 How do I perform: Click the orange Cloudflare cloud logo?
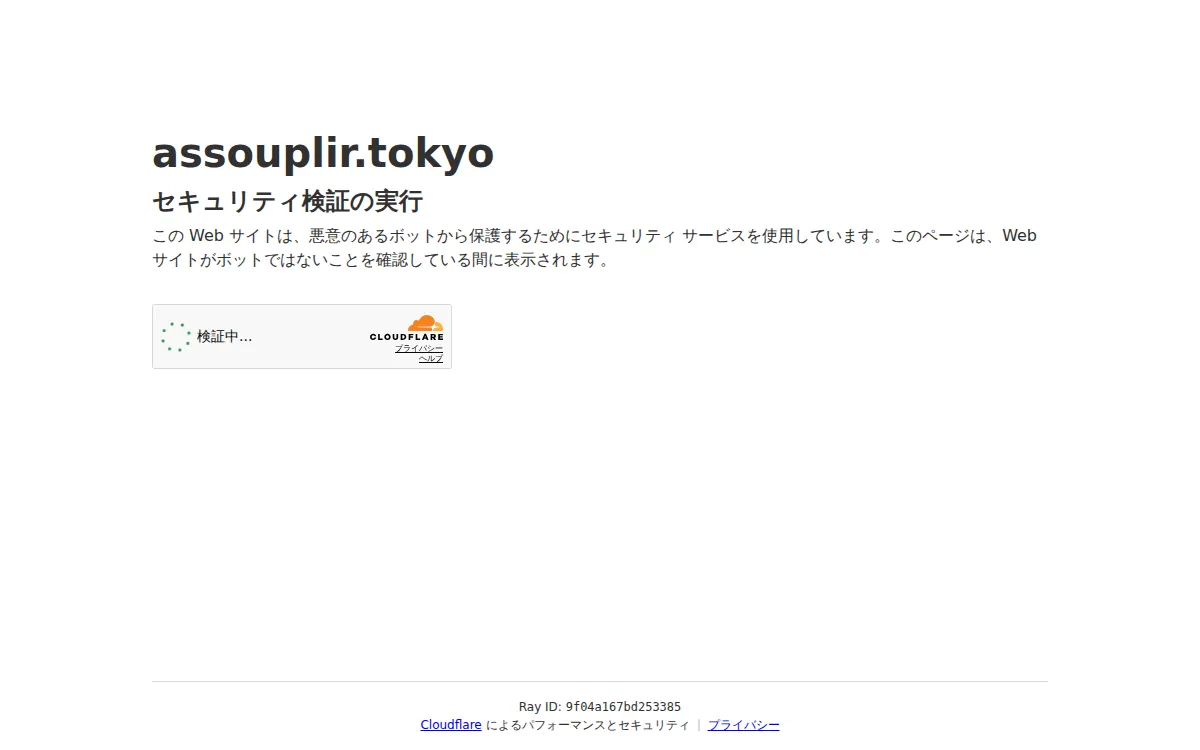(425, 323)
